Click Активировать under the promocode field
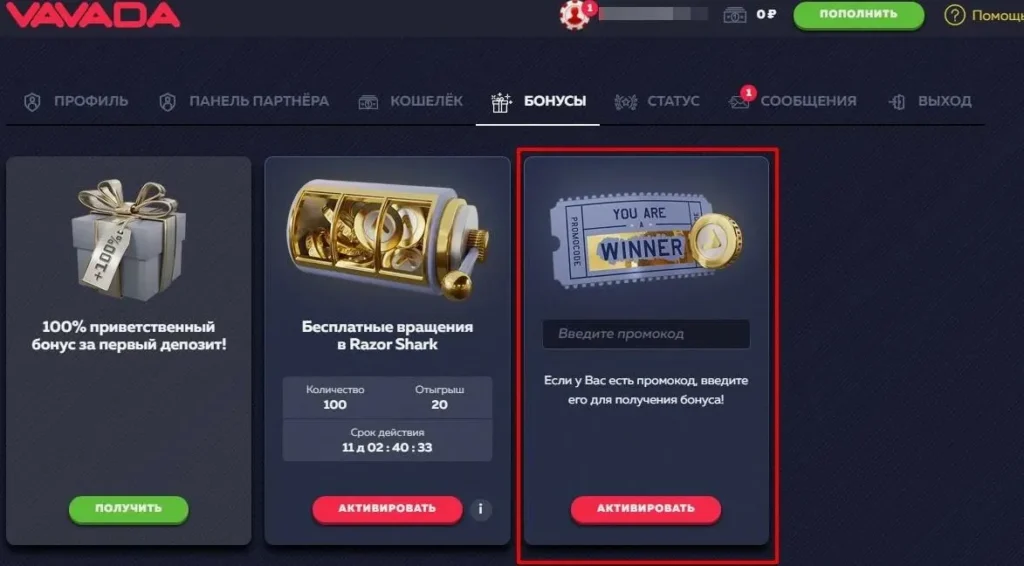1024x566 pixels. point(646,509)
